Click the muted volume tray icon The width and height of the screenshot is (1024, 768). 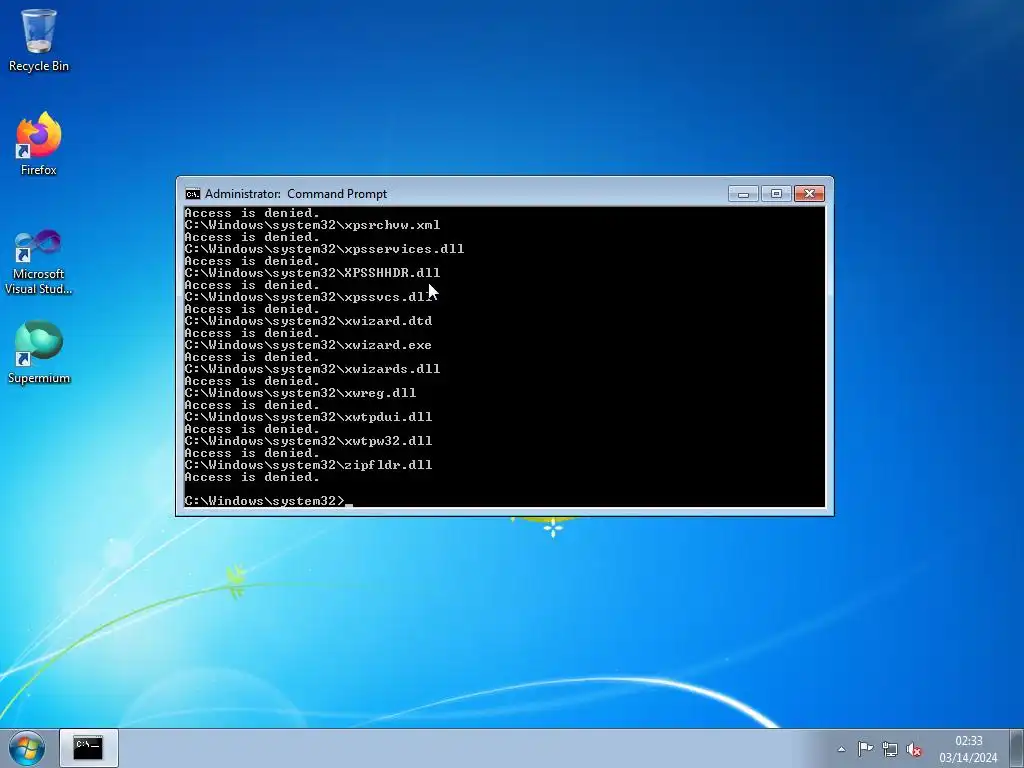pyautogui.click(x=914, y=749)
